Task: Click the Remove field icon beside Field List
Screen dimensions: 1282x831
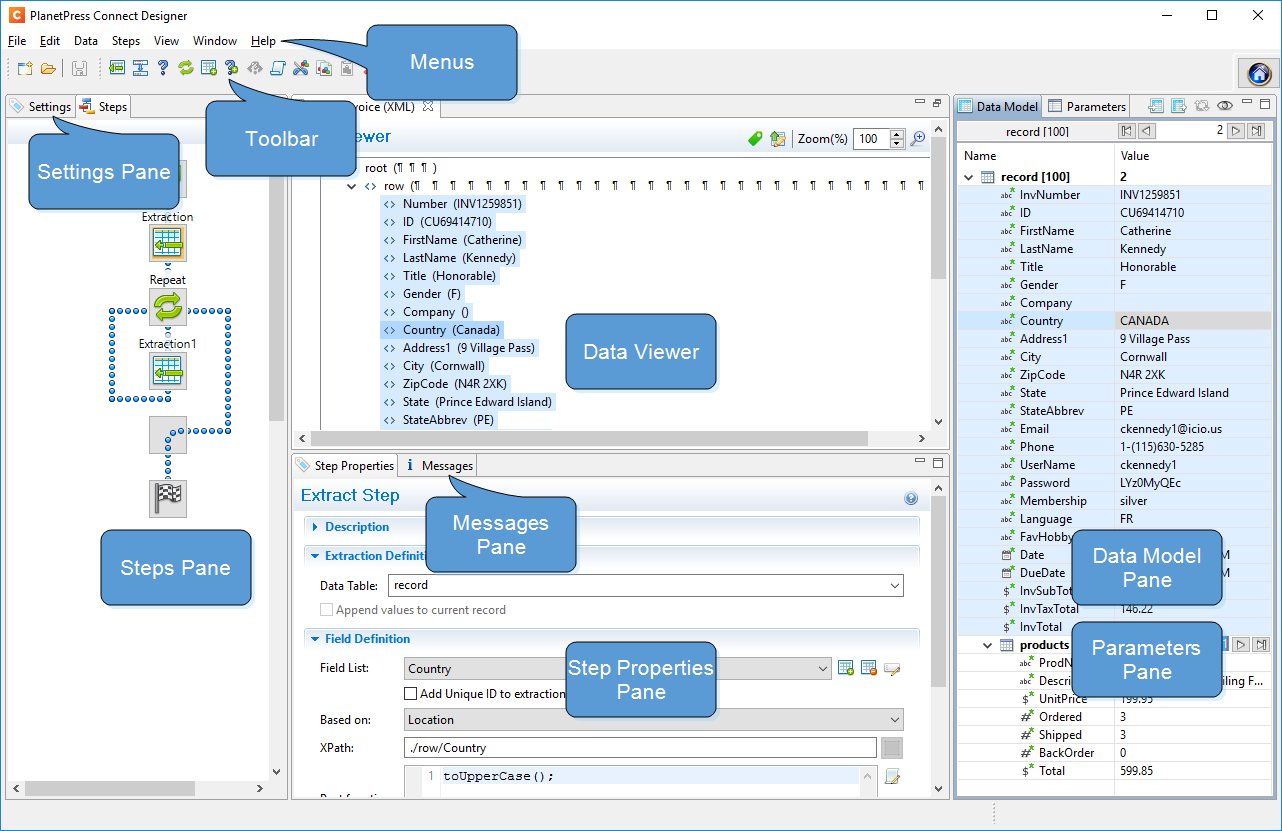Action: pyautogui.click(x=868, y=668)
